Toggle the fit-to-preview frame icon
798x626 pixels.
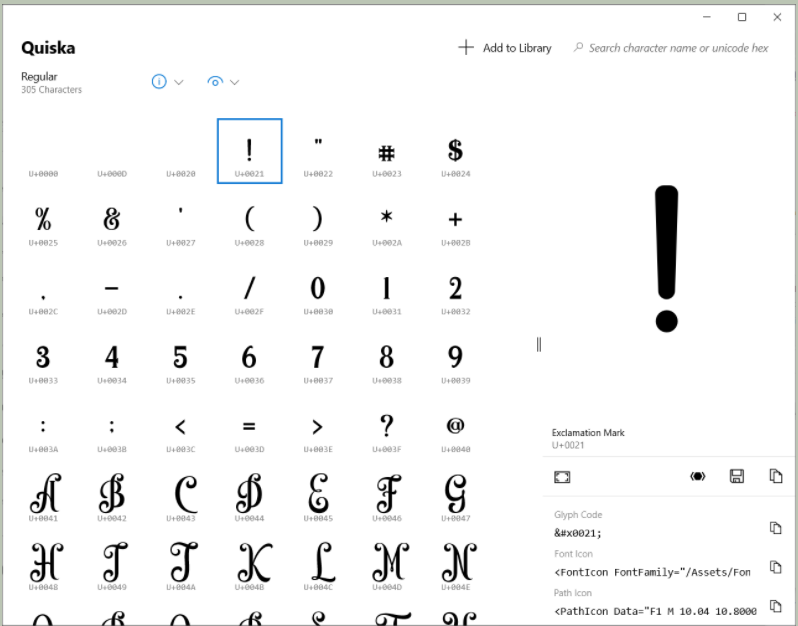562,477
